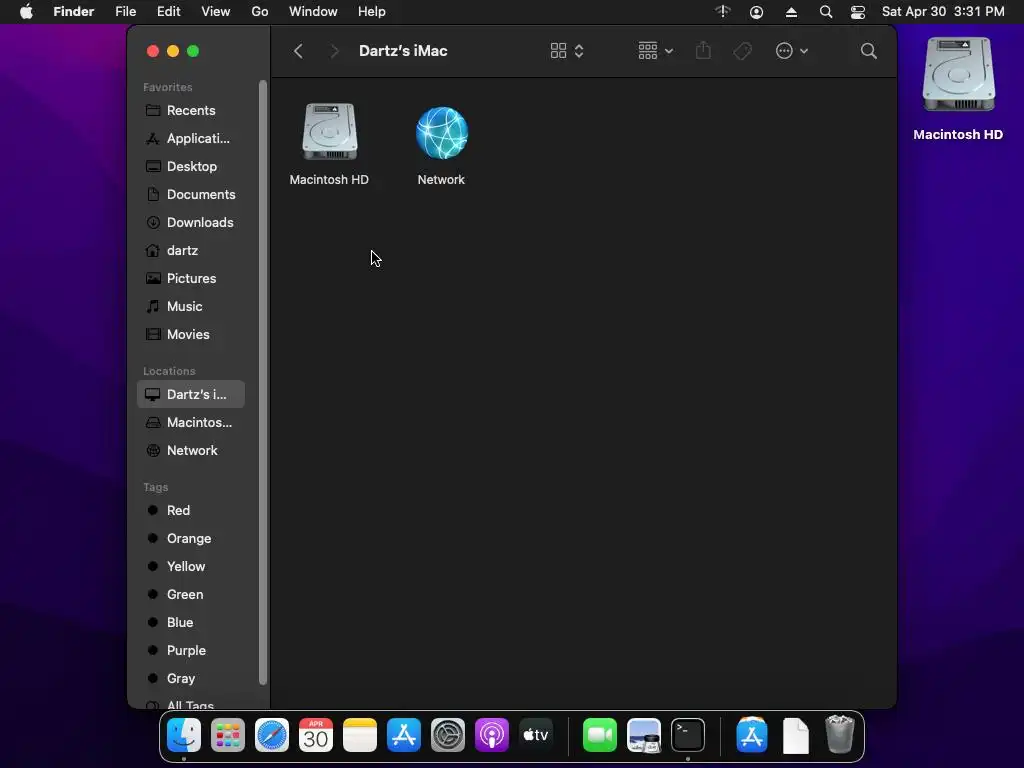Open Finder from the Dock

click(184, 735)
